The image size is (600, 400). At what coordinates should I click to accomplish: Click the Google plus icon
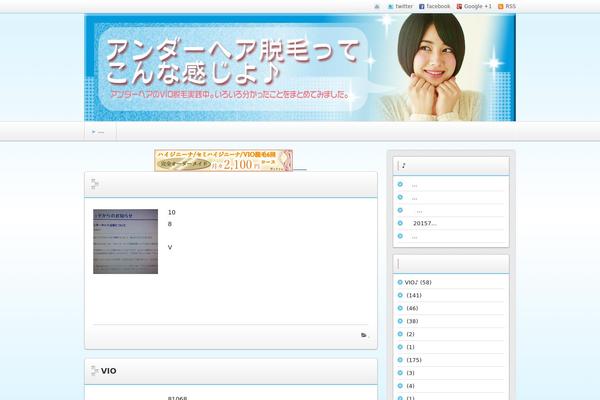tap(459, 7)
